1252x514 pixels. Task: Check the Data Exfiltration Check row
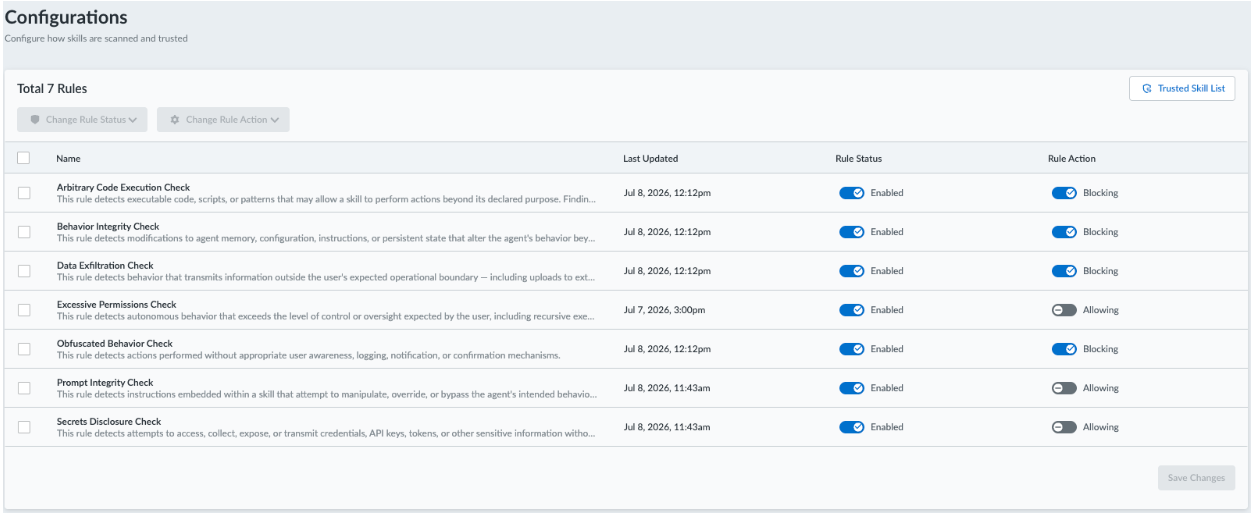(x=24, y=271)
